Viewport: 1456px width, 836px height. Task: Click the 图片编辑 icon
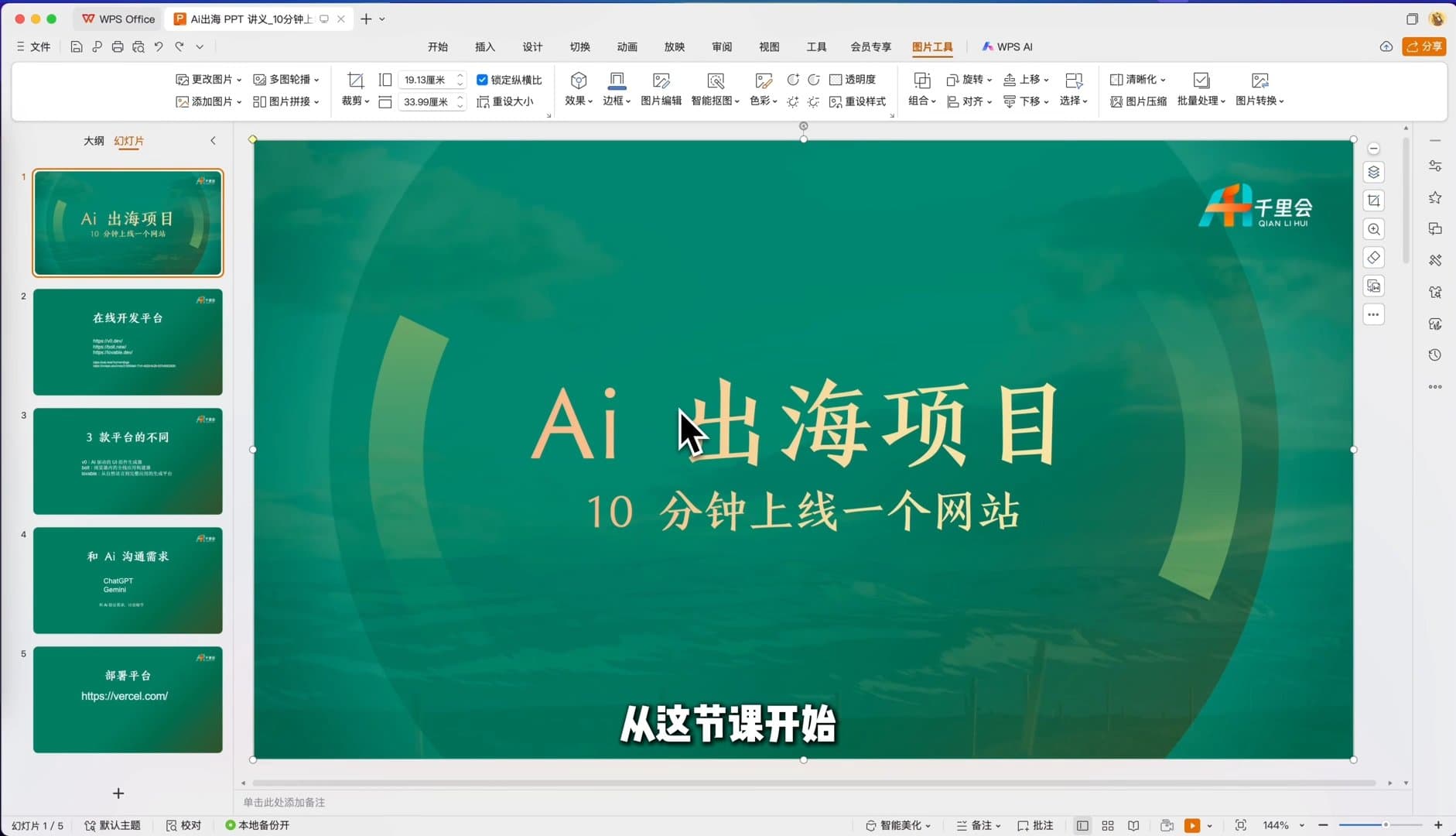661,89
